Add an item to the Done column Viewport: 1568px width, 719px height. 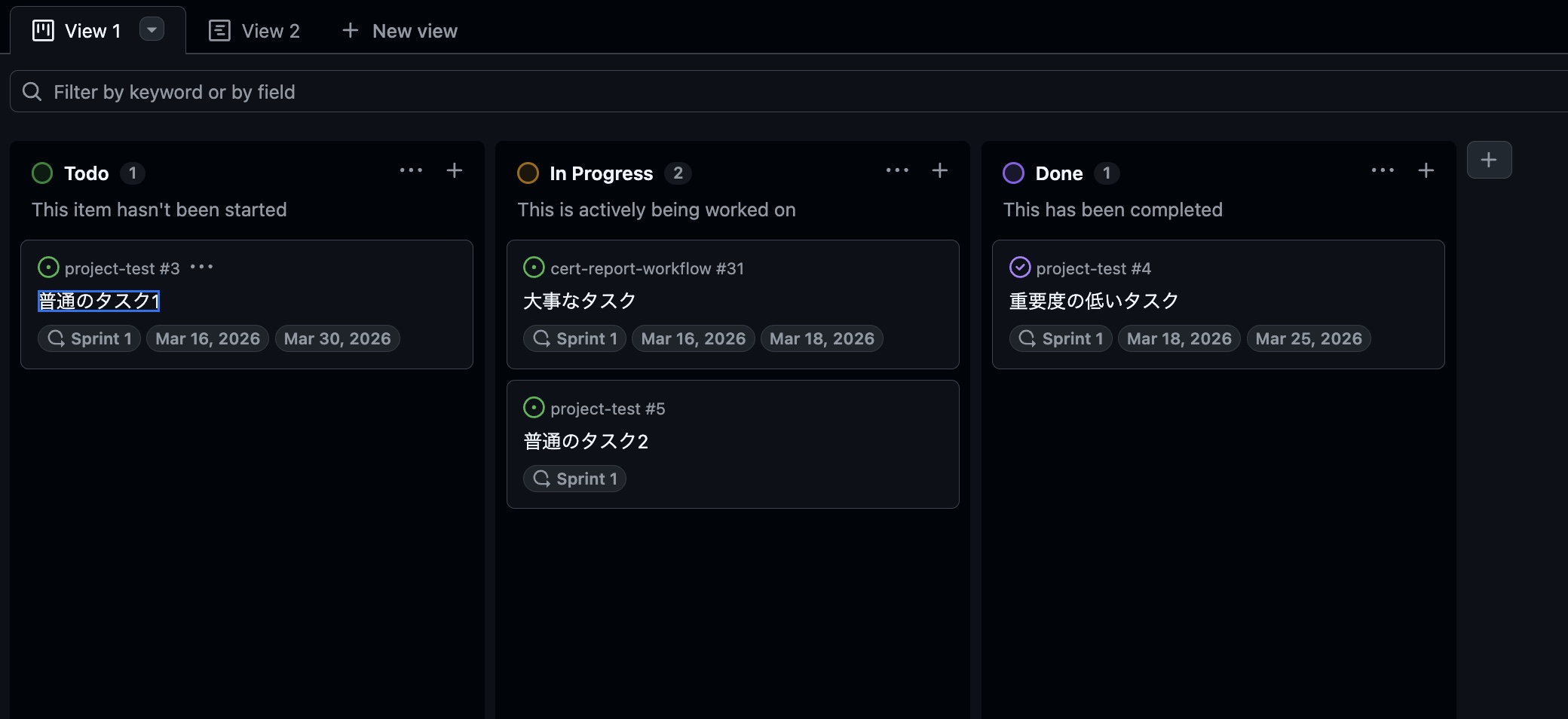(1426, 171)
